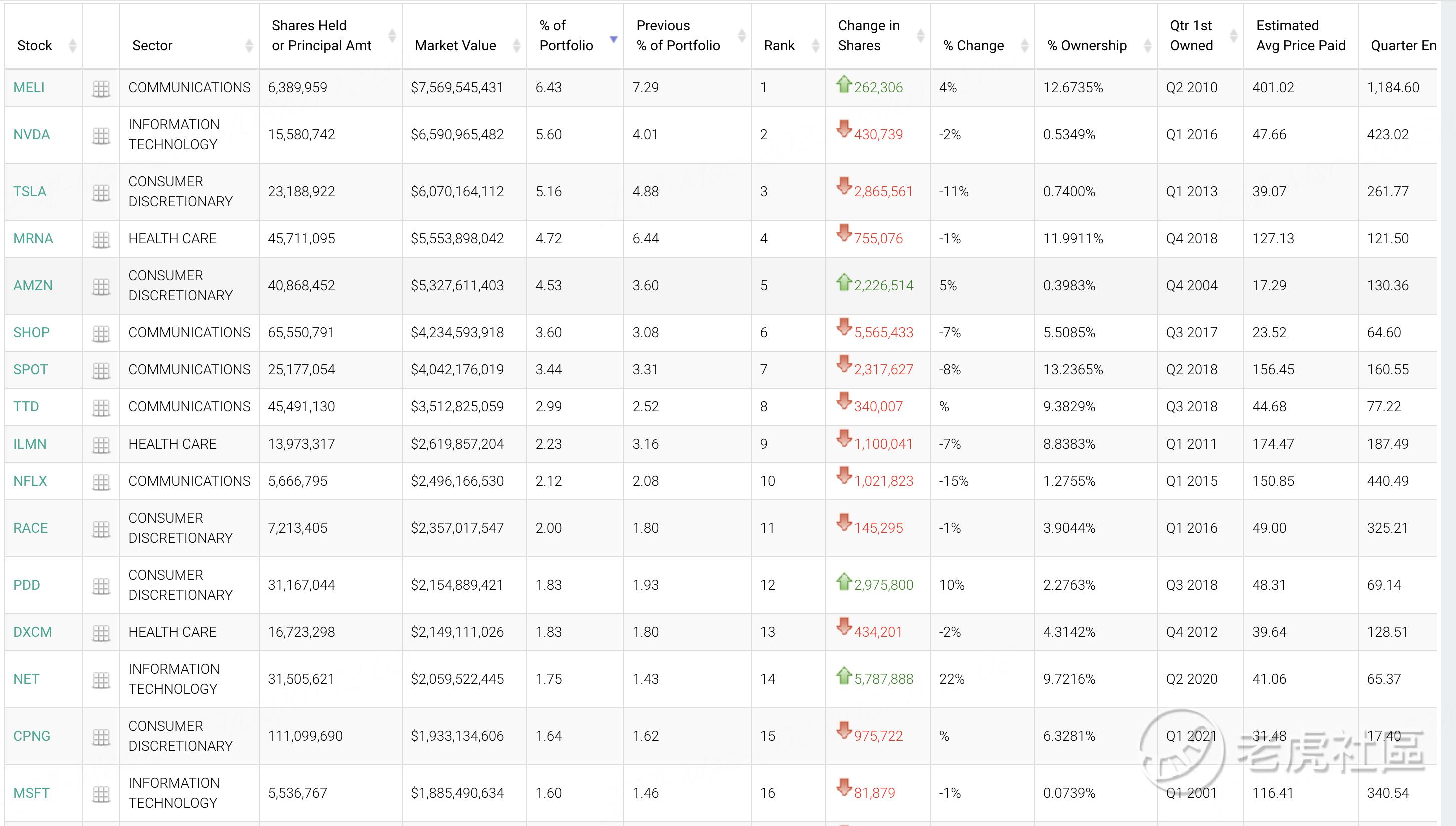Click the Sector column header

click(x=152, y=46)
